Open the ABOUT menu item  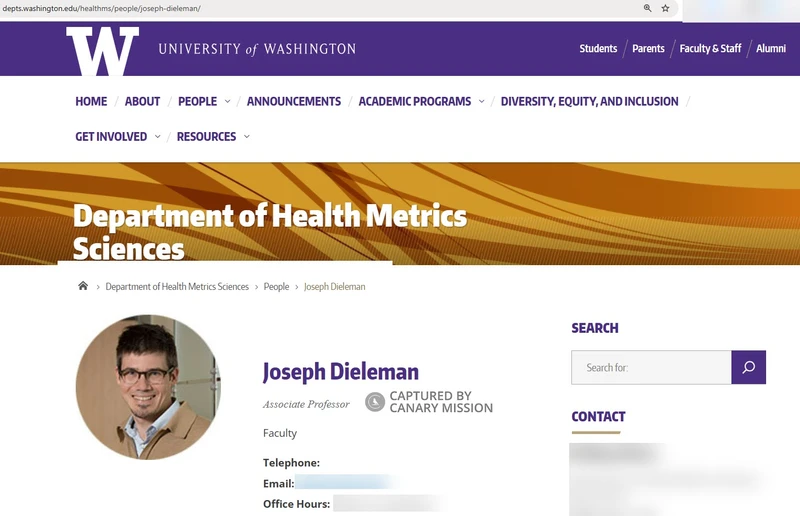pos(142,102)
